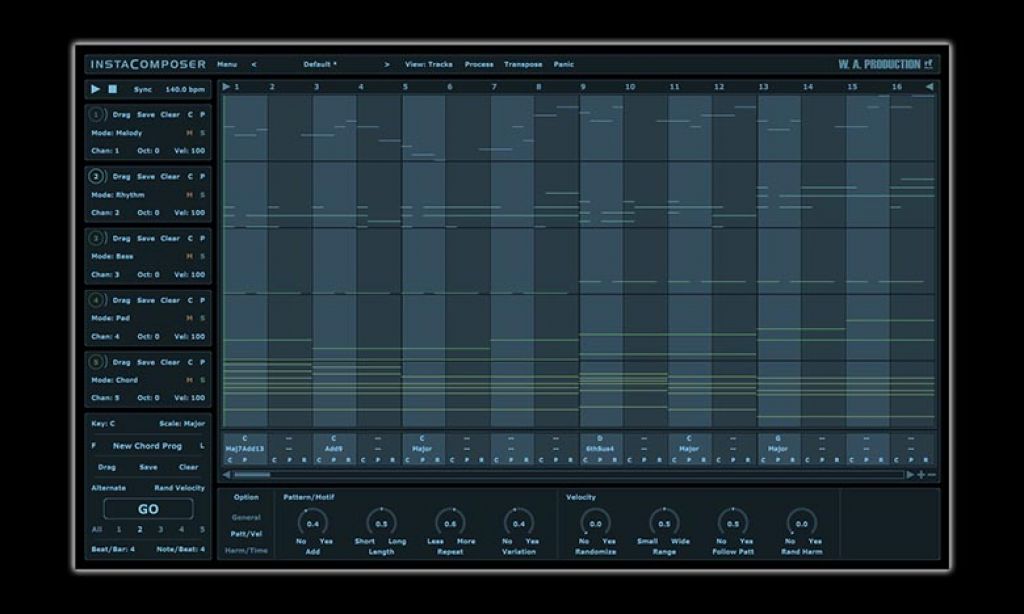Open the Transpose menu

523,65
